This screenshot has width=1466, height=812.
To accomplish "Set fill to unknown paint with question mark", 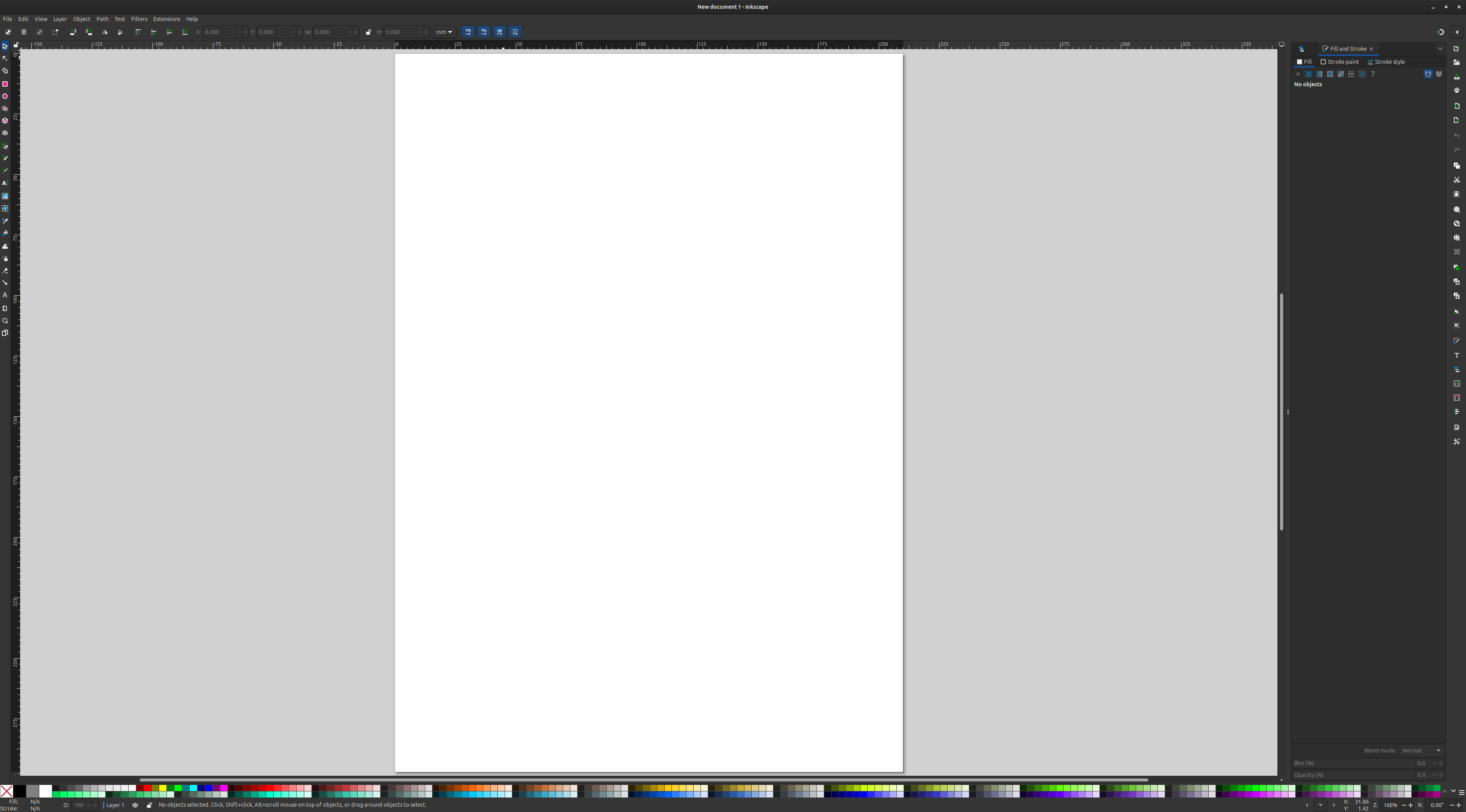I will pos(1373,74).
